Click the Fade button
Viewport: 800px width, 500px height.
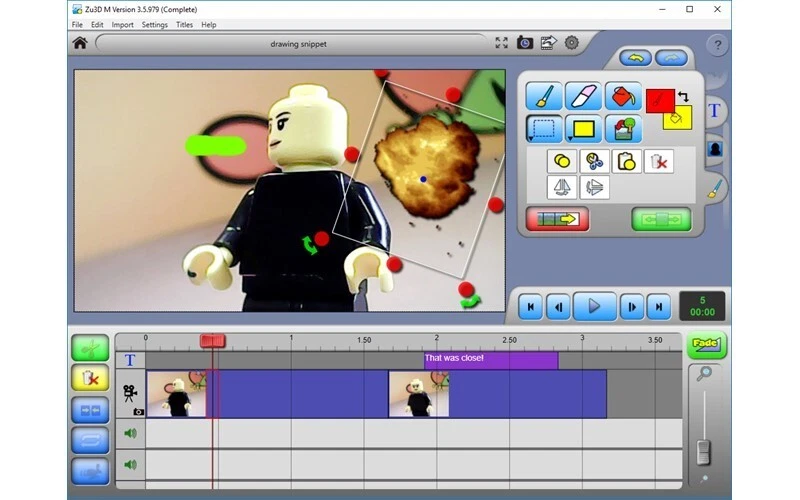click(707, 346)
